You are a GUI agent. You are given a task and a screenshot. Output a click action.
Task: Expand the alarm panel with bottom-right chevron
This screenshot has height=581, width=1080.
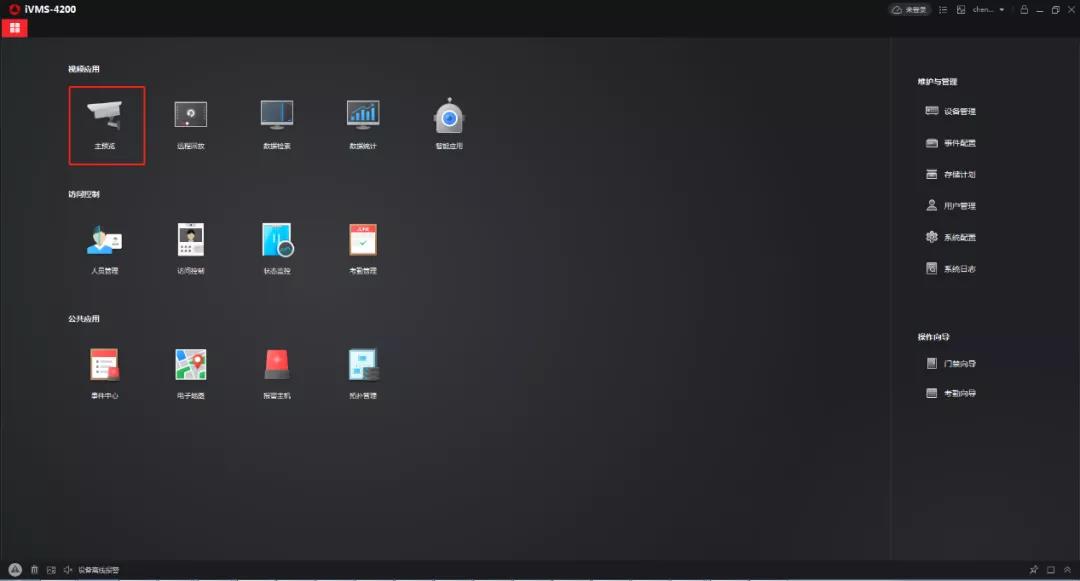(x=1067, y=570)
